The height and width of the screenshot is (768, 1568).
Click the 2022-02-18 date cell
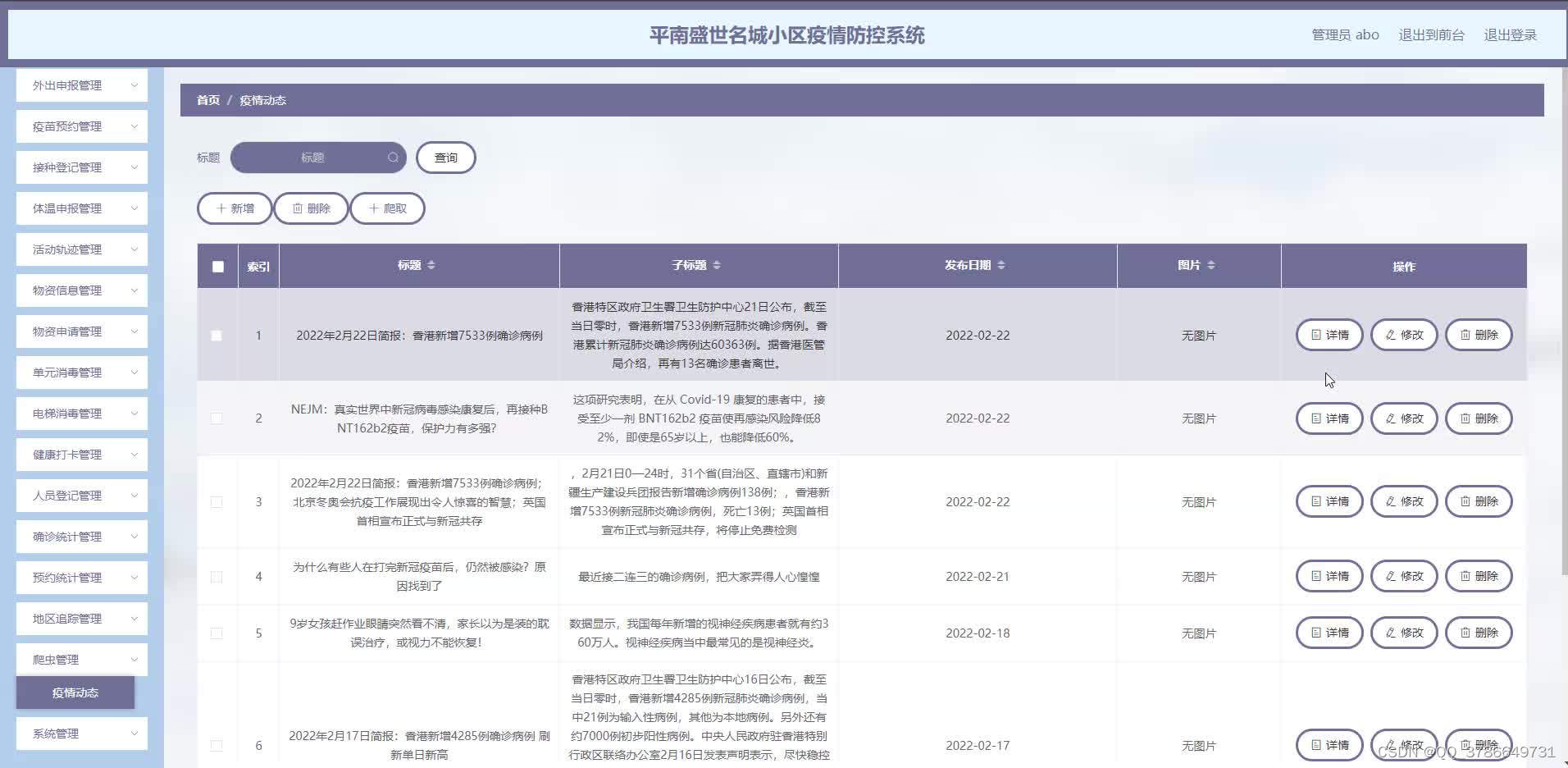point(978,633)
